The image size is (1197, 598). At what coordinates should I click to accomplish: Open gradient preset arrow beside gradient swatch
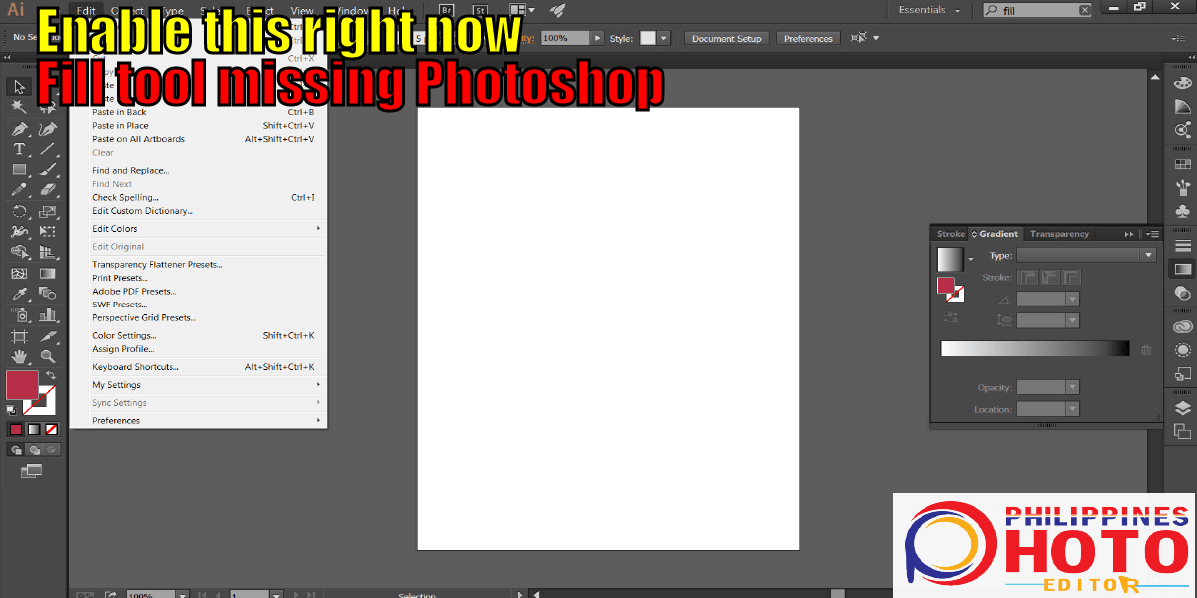point(971,260)
